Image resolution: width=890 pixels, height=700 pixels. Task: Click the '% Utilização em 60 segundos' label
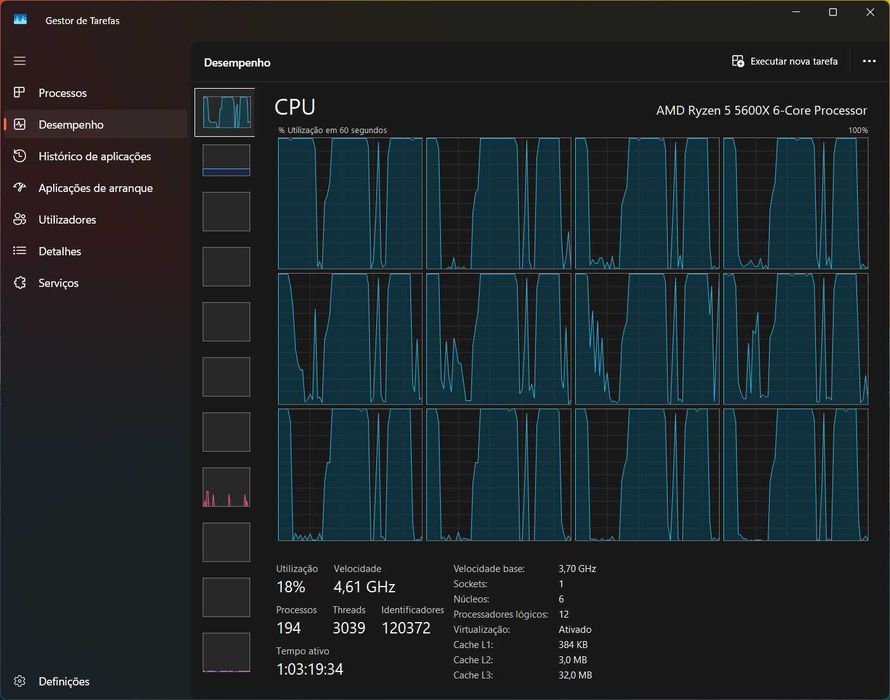333,130
